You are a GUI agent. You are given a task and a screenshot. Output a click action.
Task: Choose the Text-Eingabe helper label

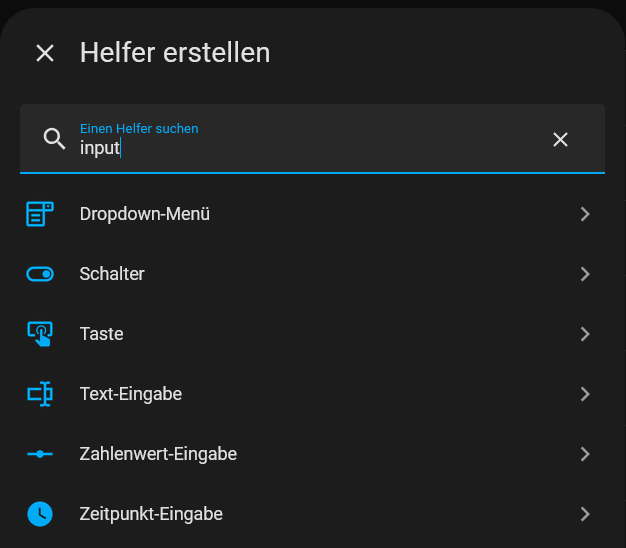pos(131,394)
